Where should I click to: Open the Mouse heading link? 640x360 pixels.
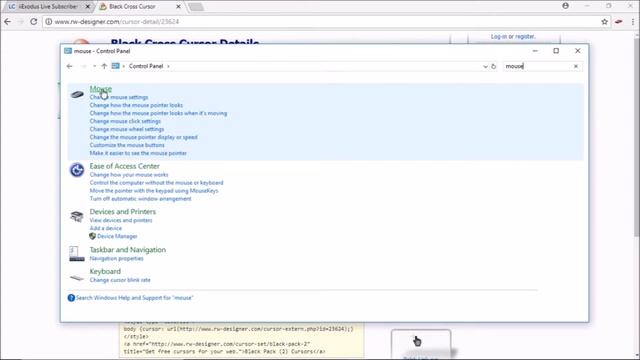pyautogui.click(x=100, y=89)
